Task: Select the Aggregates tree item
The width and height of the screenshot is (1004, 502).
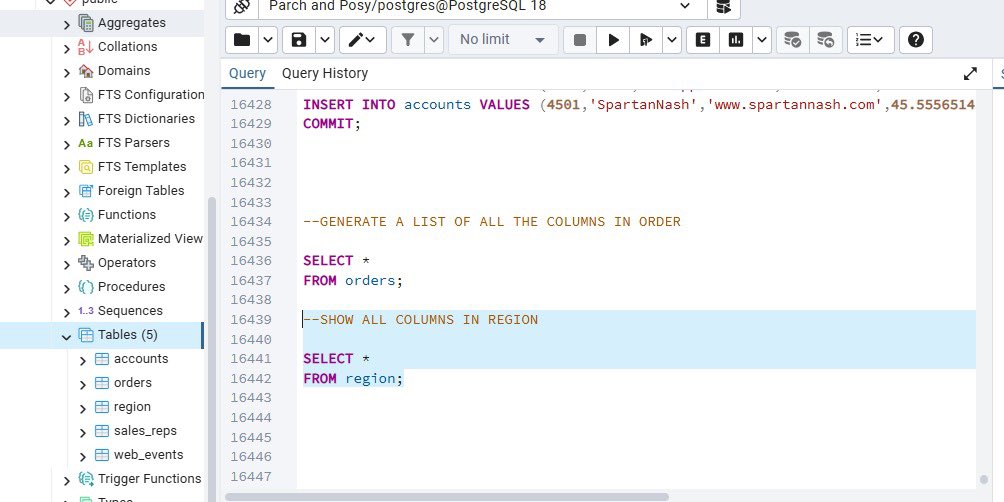Action: pyautogui.click(x=131, y=23)
